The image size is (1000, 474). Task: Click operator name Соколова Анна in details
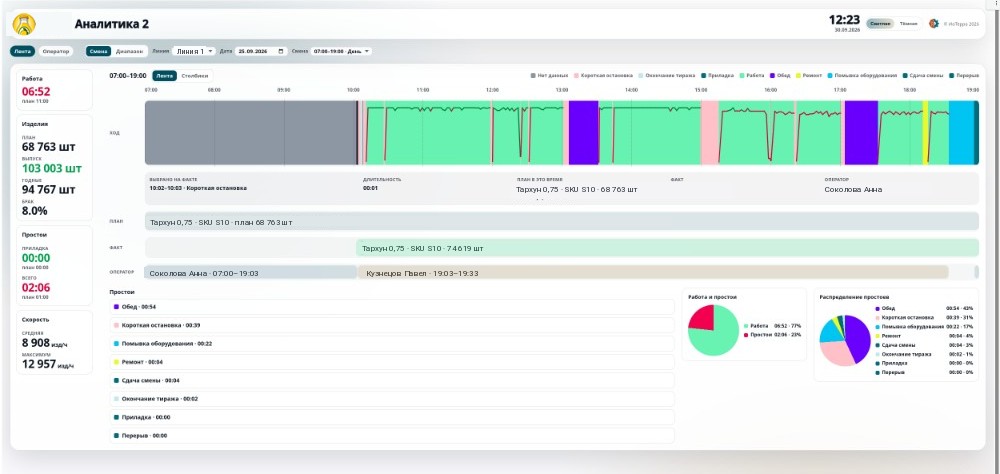click(x=853, y=189)
